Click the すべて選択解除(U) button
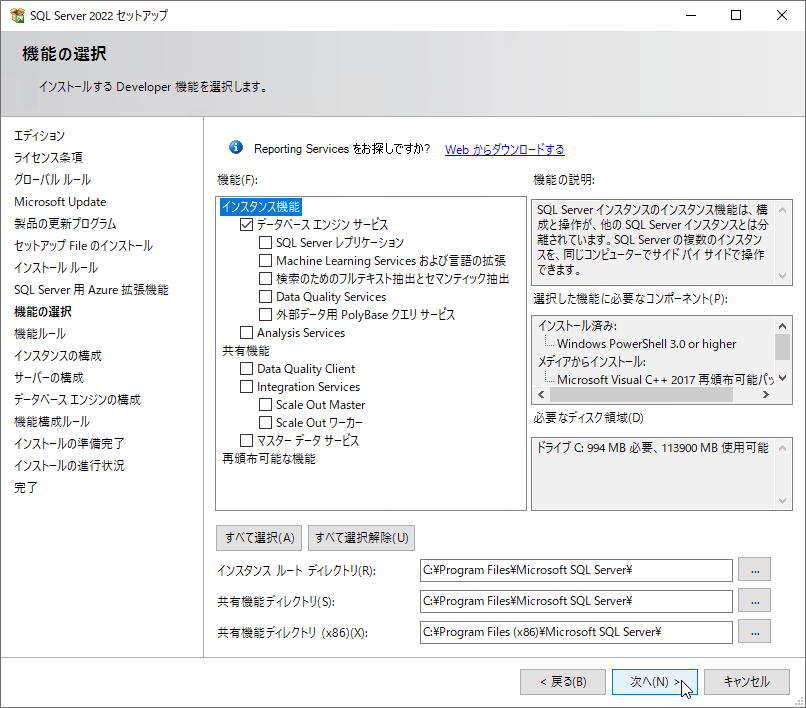This screenshot has height=708, width=806. coord(361,538)
